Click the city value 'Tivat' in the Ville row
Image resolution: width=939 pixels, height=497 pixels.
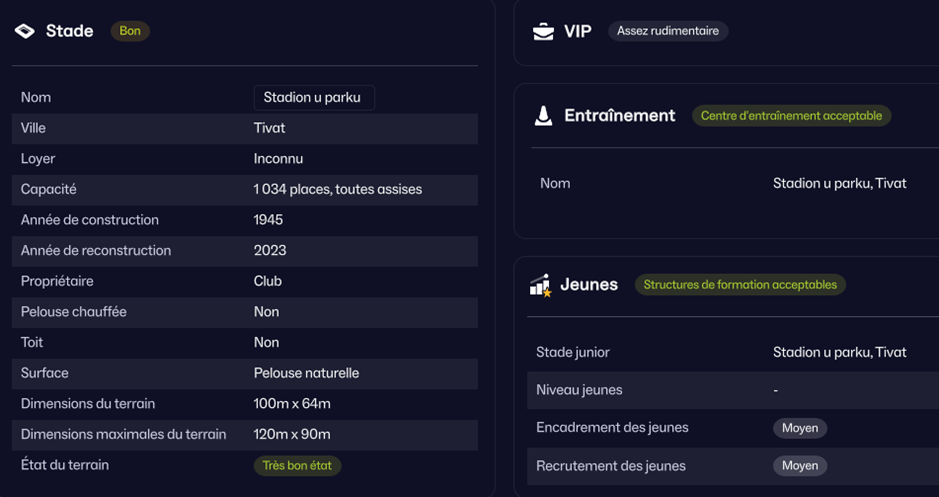point(269,128)
